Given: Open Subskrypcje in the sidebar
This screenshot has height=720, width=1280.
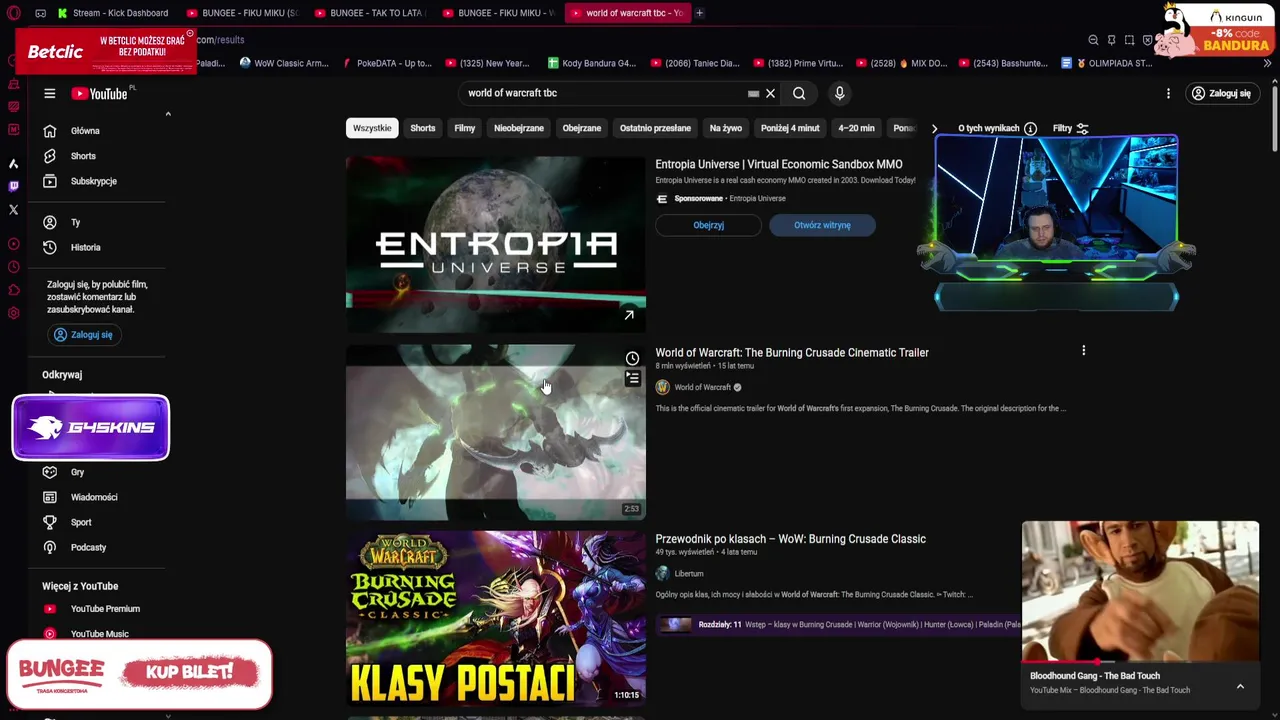Looking at the screenshot, I should click(x=93, y=181).
